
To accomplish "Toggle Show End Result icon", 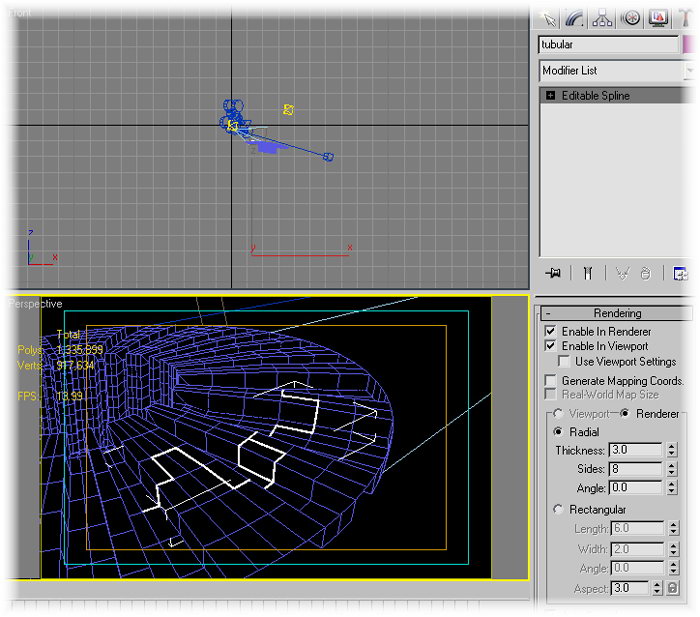I will (588, 273).
